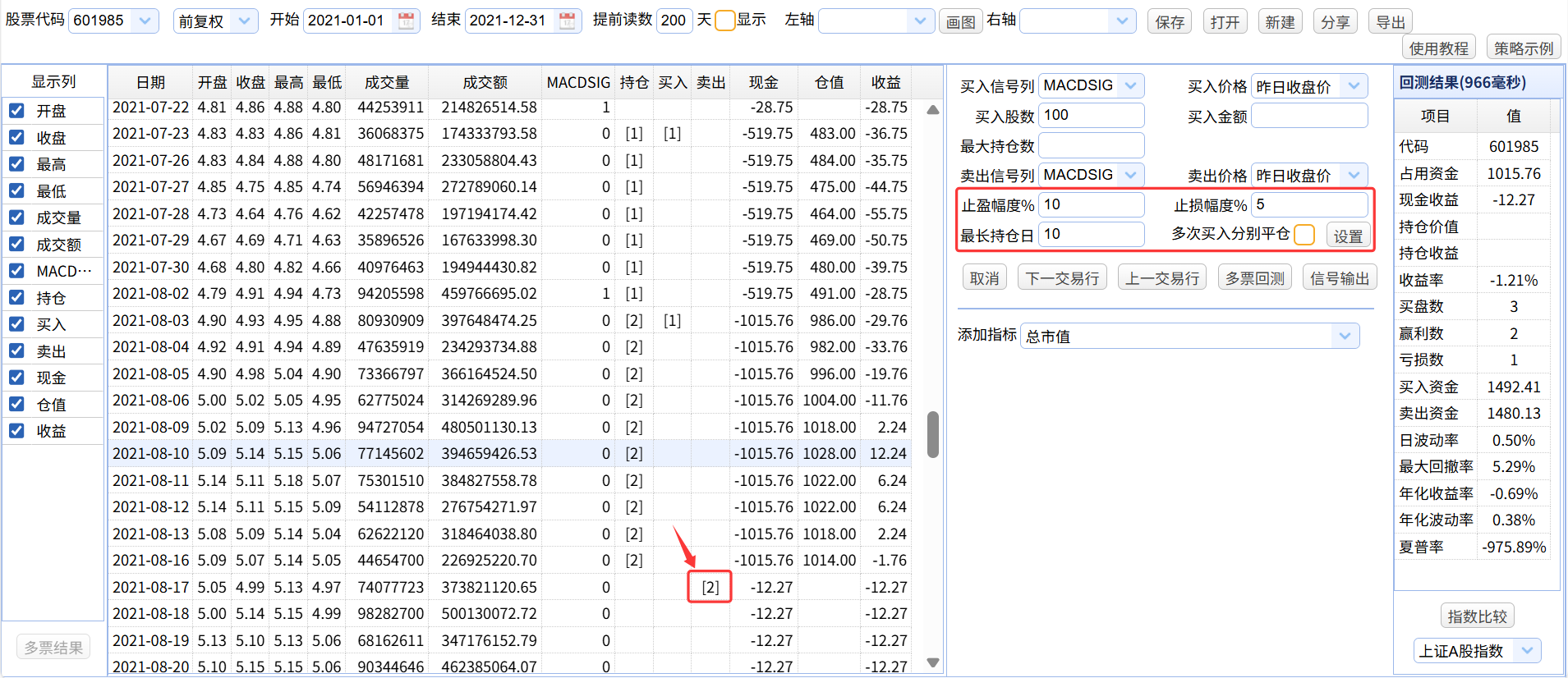This screenshot has width=1568, height=678.
Task: Click the 多票结果 button
Action: click(53, 648)
